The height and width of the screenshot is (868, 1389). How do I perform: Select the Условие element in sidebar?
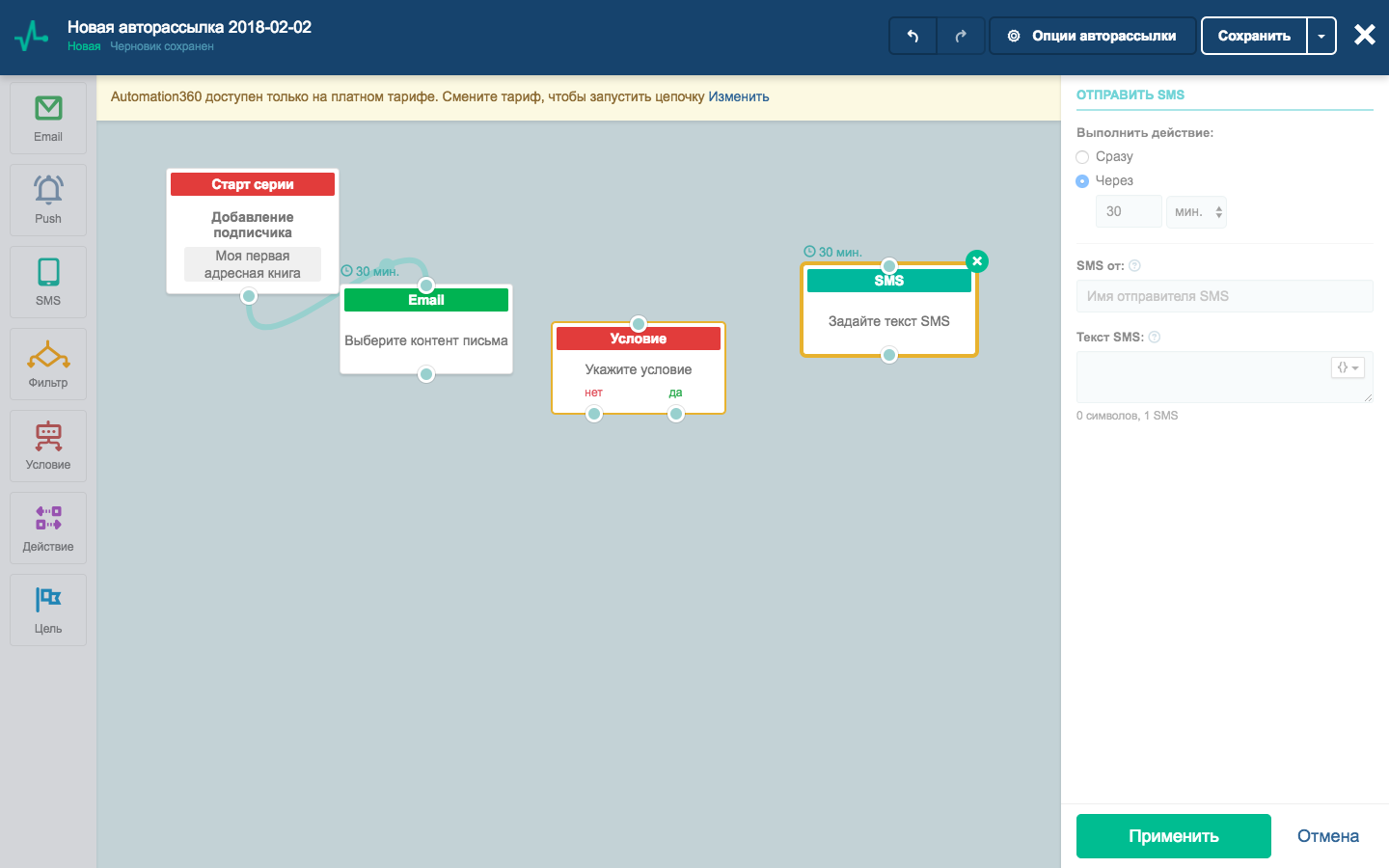pos(48,446)
